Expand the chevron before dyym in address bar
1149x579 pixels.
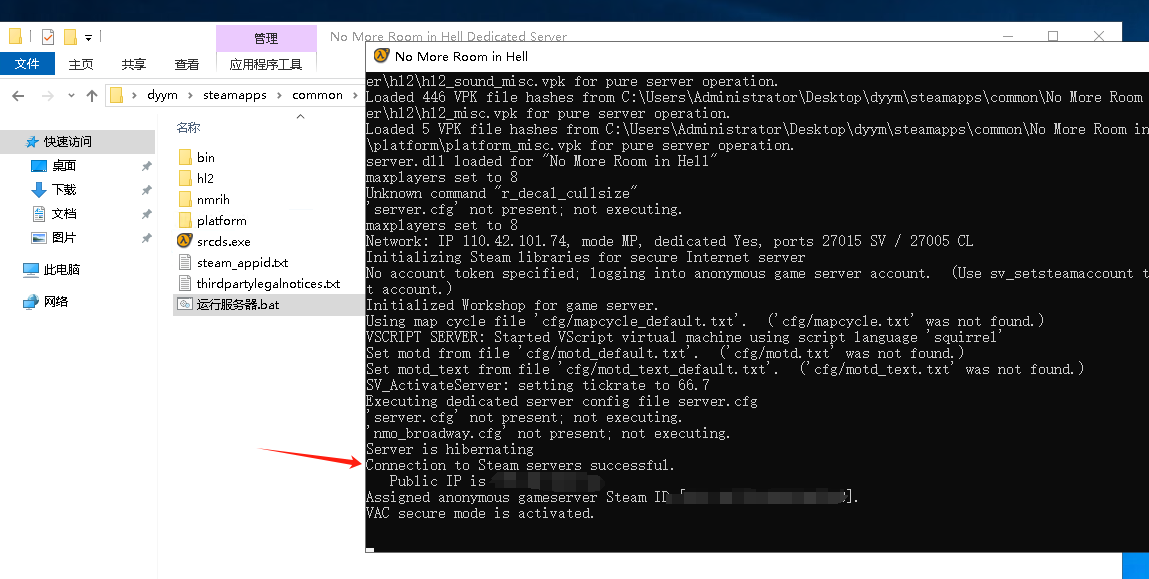(x=134, y=95)
